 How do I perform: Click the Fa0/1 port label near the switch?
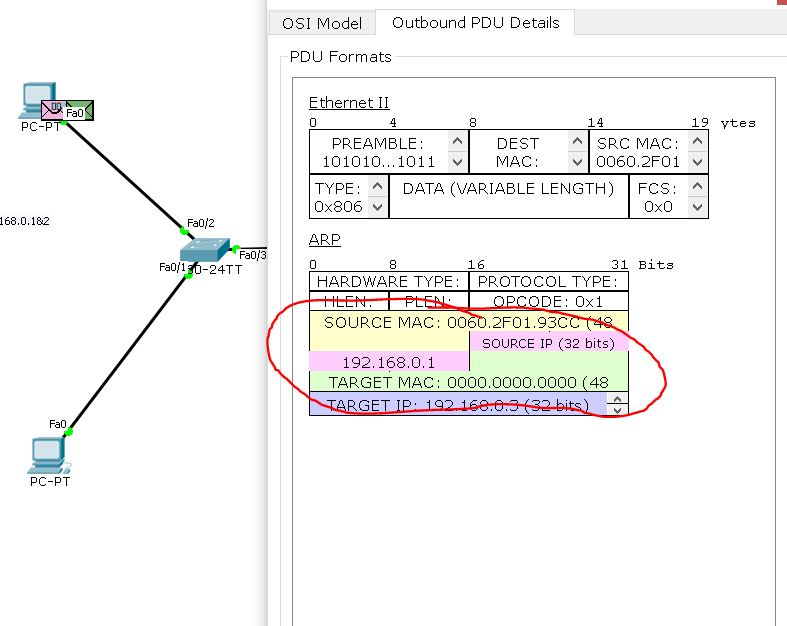coord(173,267)
